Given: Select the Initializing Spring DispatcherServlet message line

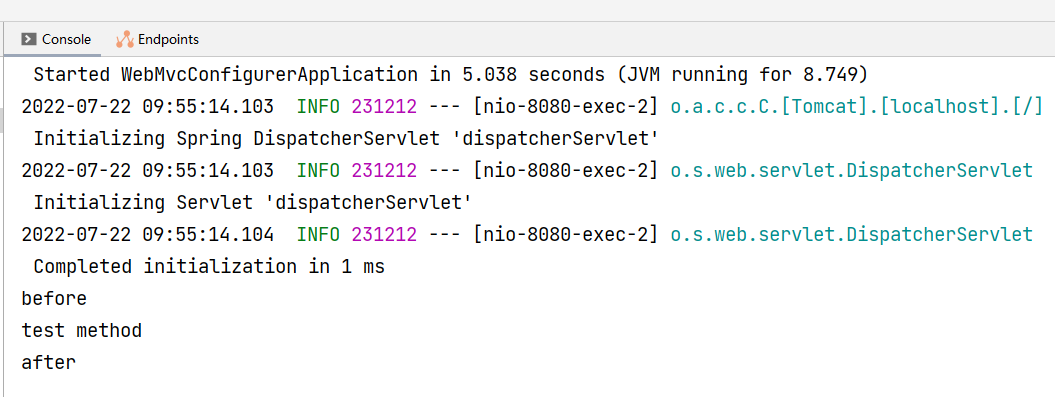Looking at the screenshot, I should pos(345,139).
